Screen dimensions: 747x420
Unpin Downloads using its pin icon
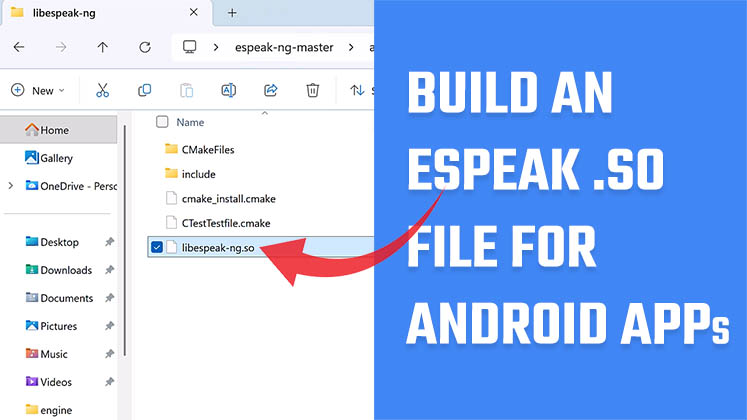point(110,270)
